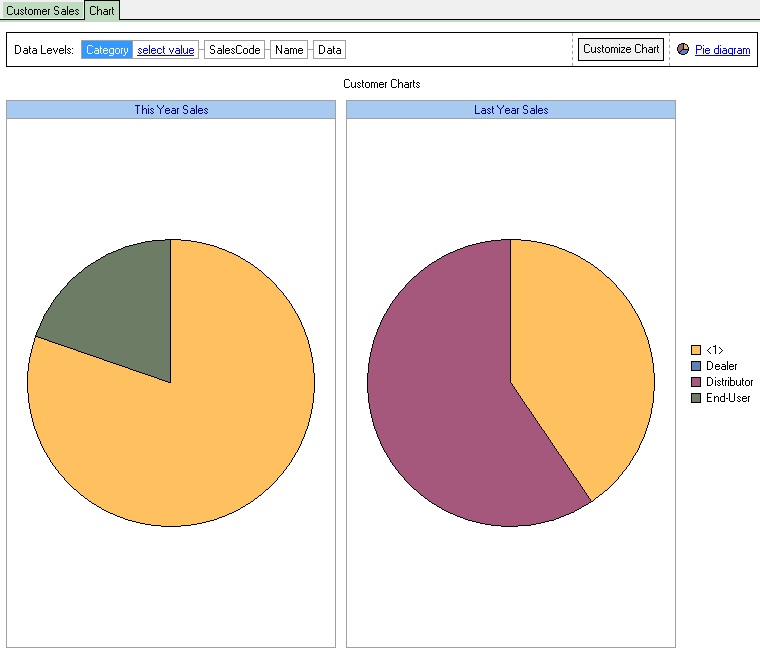Click the green End-User legend swatch
This screenshot has width=760, height=654.
(696, 398)
